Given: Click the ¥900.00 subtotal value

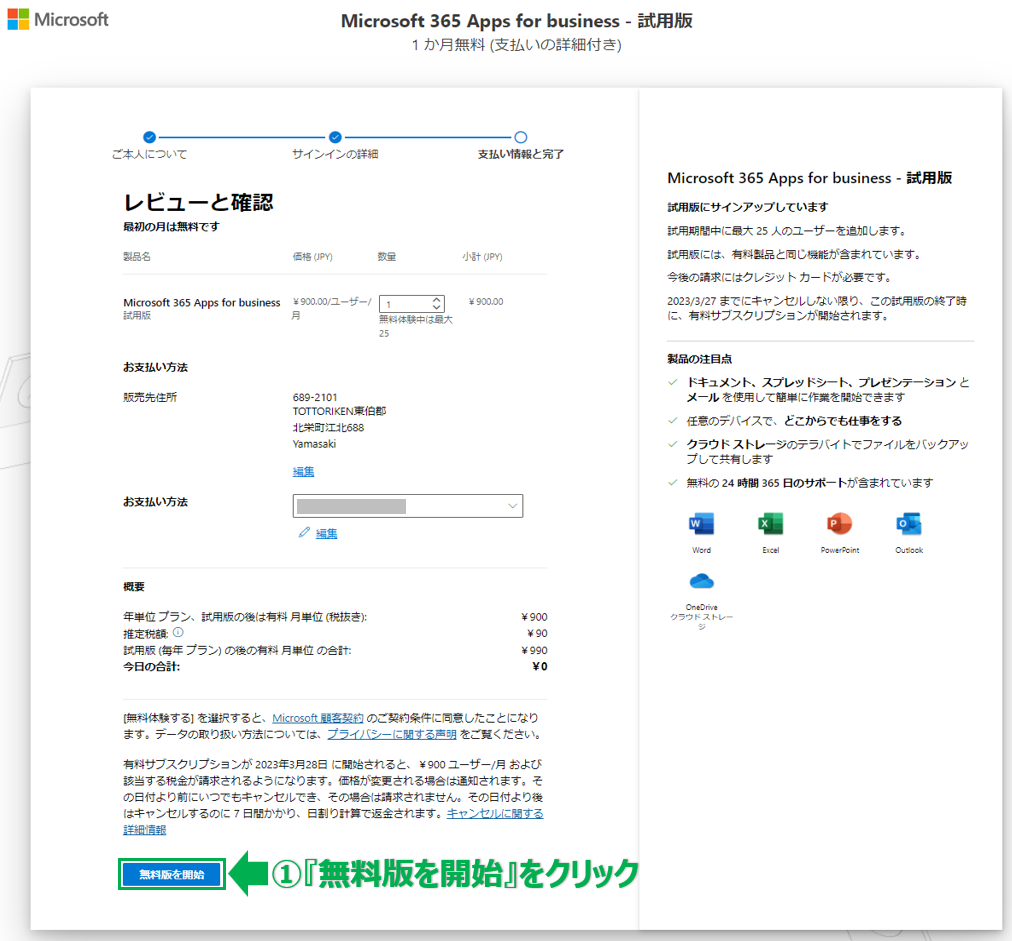Looking at the screenshot, I should coord(486,301).
